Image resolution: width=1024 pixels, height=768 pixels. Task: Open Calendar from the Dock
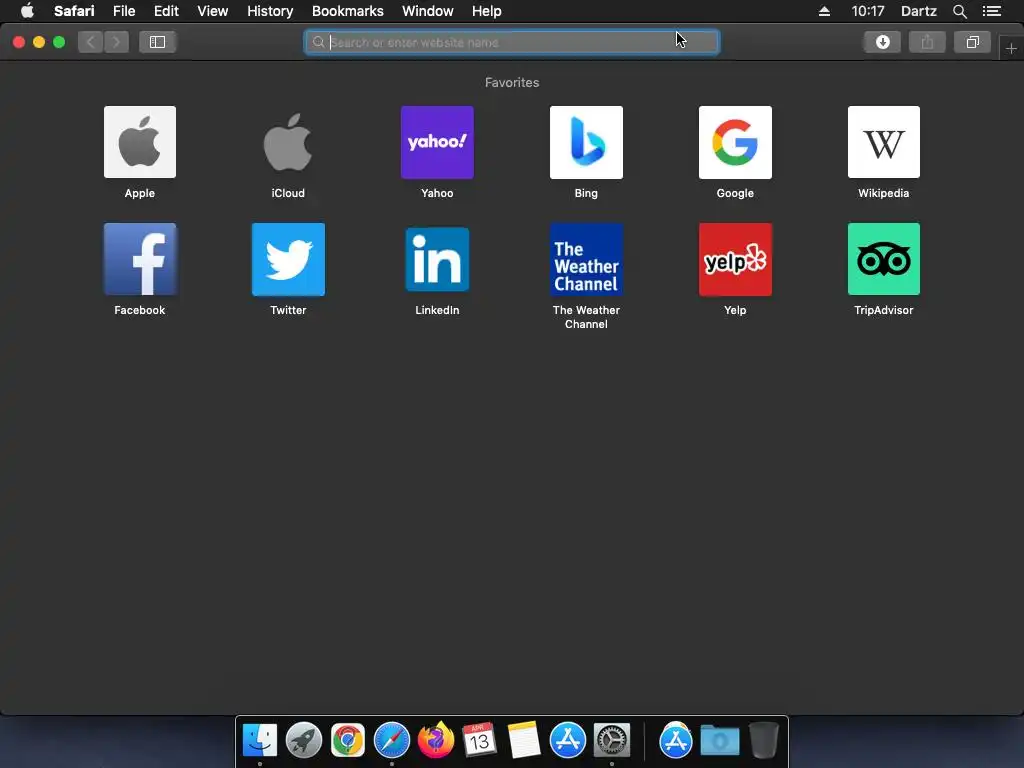tap(479, 740)
